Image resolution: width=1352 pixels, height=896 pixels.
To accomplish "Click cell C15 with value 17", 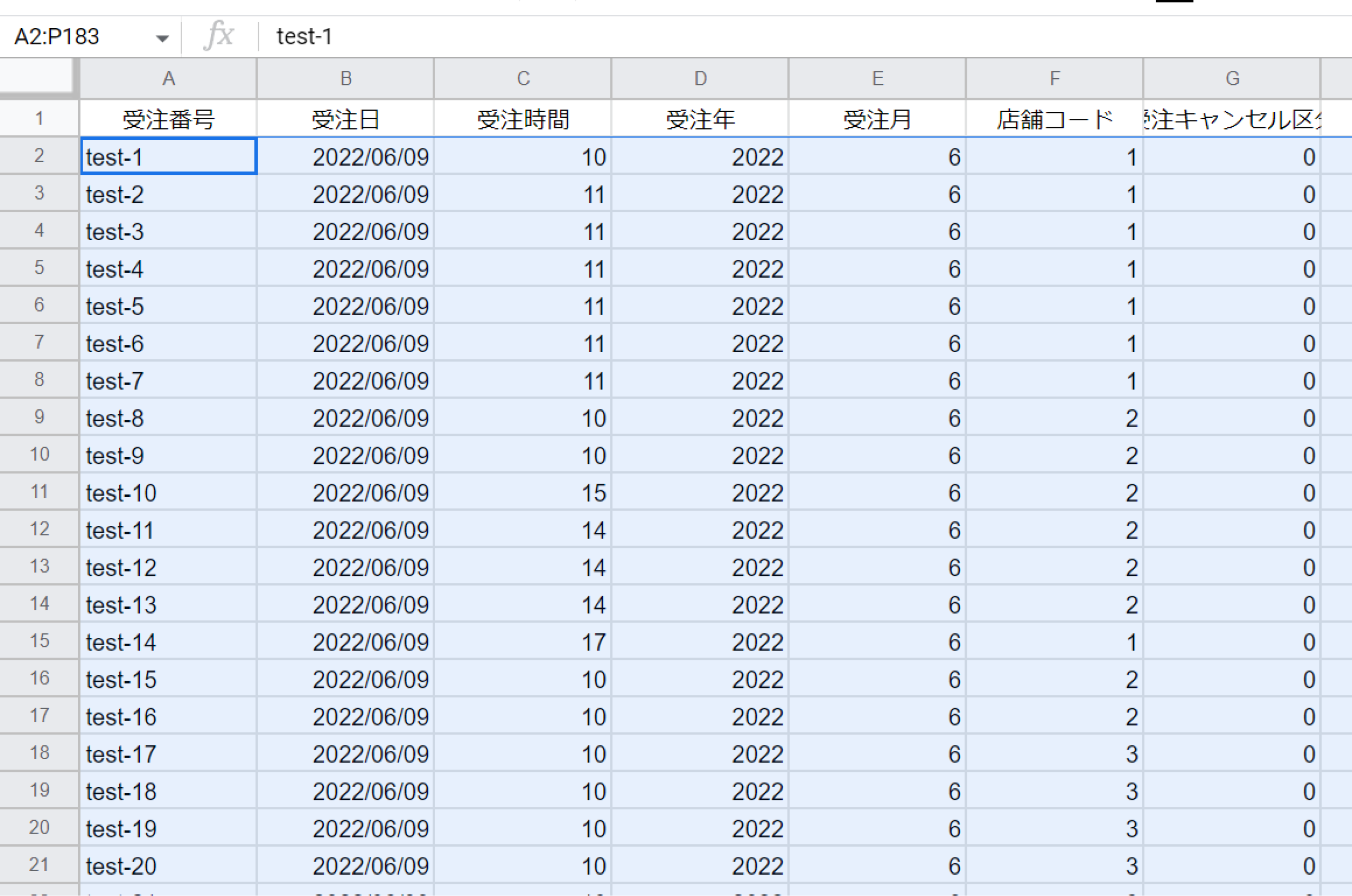I will (x=522, y=641).
